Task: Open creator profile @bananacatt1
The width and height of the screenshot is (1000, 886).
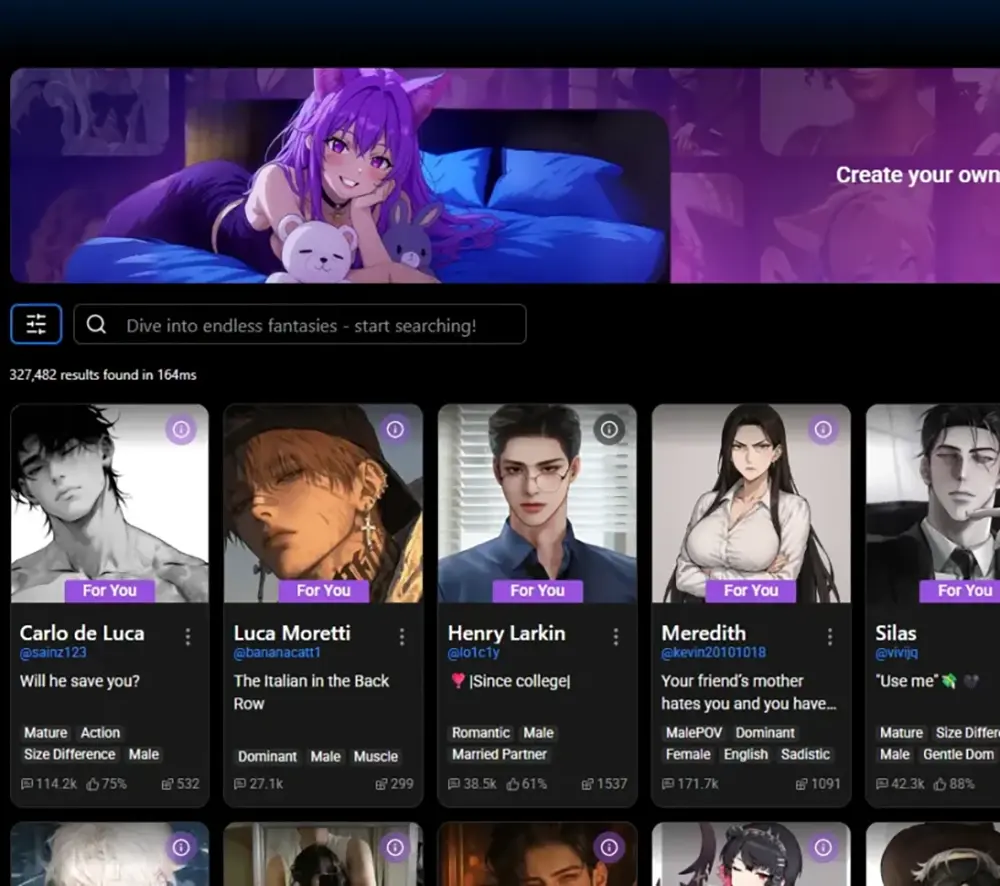Action: click(x=277, y=653)
